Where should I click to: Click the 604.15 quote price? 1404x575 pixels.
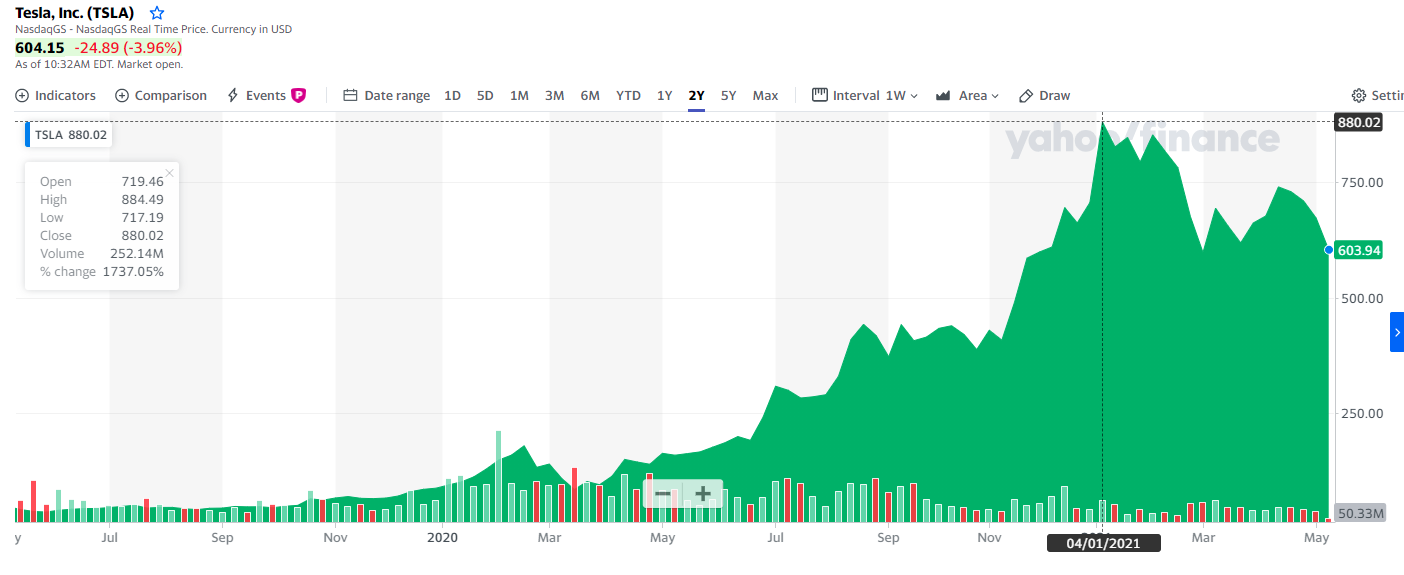pos(40,47)
